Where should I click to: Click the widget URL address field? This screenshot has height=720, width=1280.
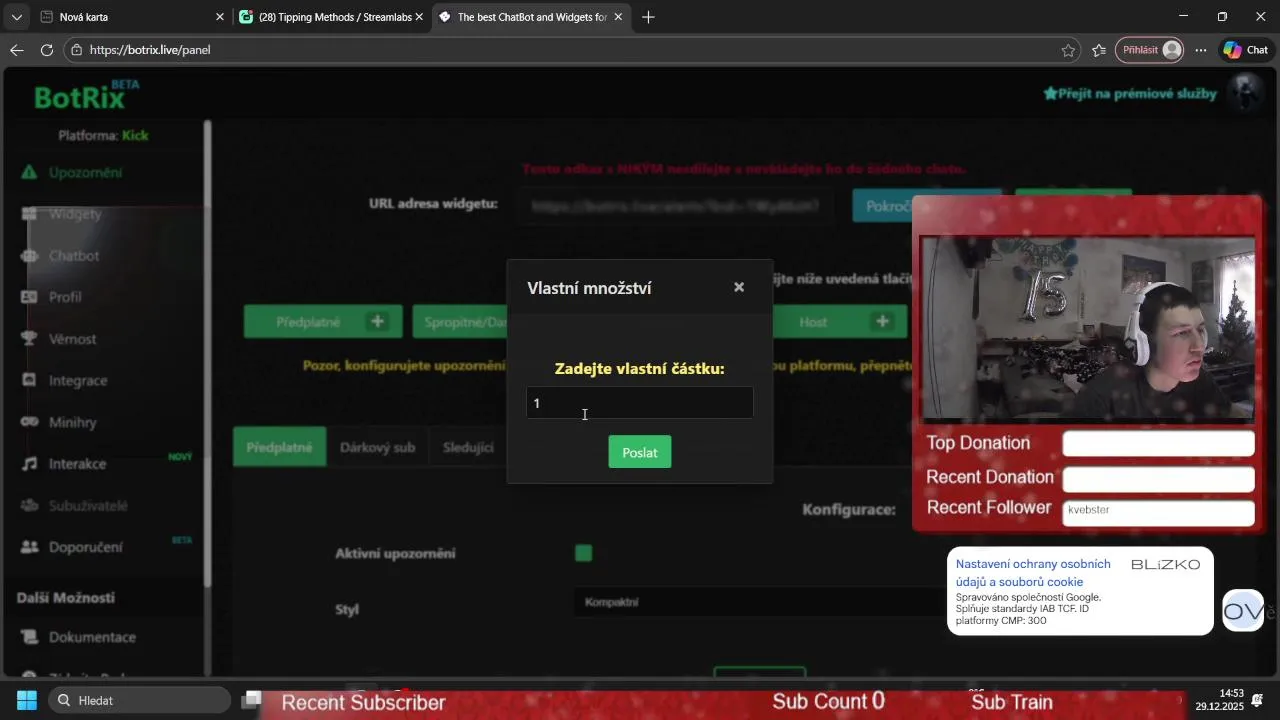click(675, 205)
